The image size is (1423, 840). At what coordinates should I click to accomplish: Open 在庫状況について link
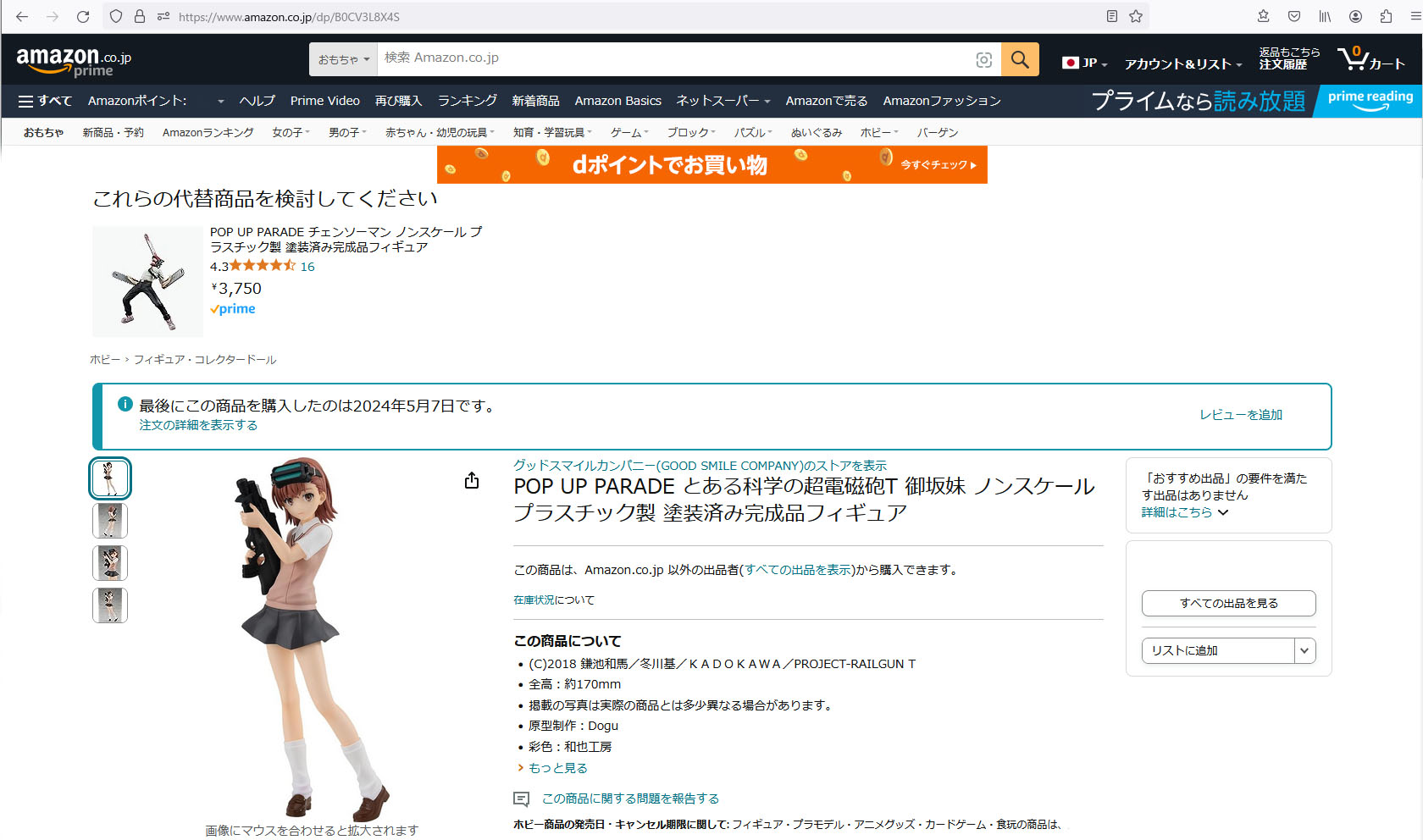pyautogui.click(x=554, y=600)
